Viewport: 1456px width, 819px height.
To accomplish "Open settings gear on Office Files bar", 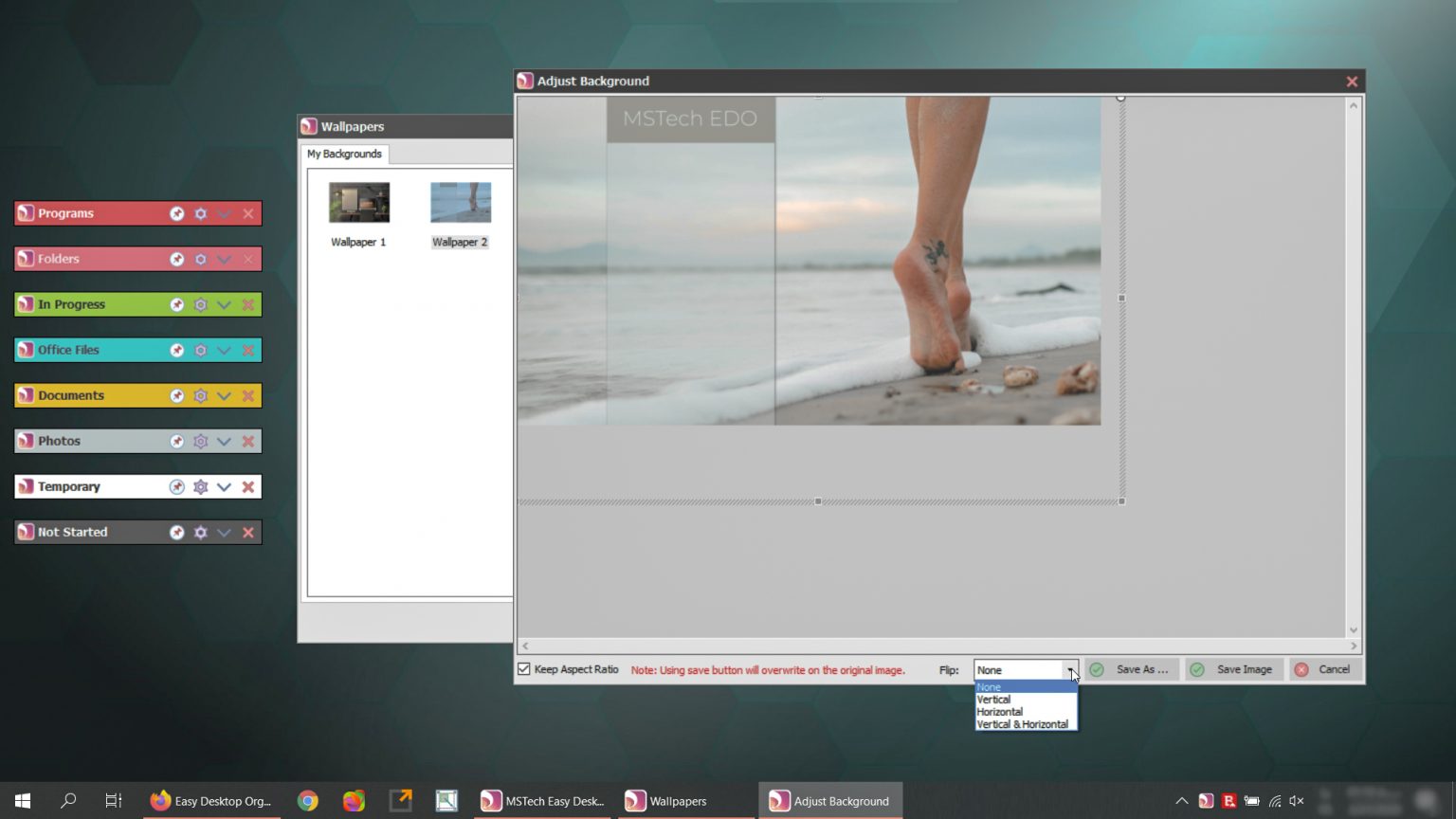I will pyautogui.click(x=201, y=350).
